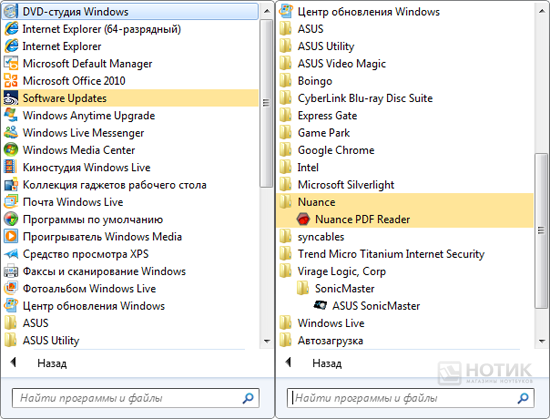Launch Internet Explorer (64-разрядный) icon

click(11, 29)
